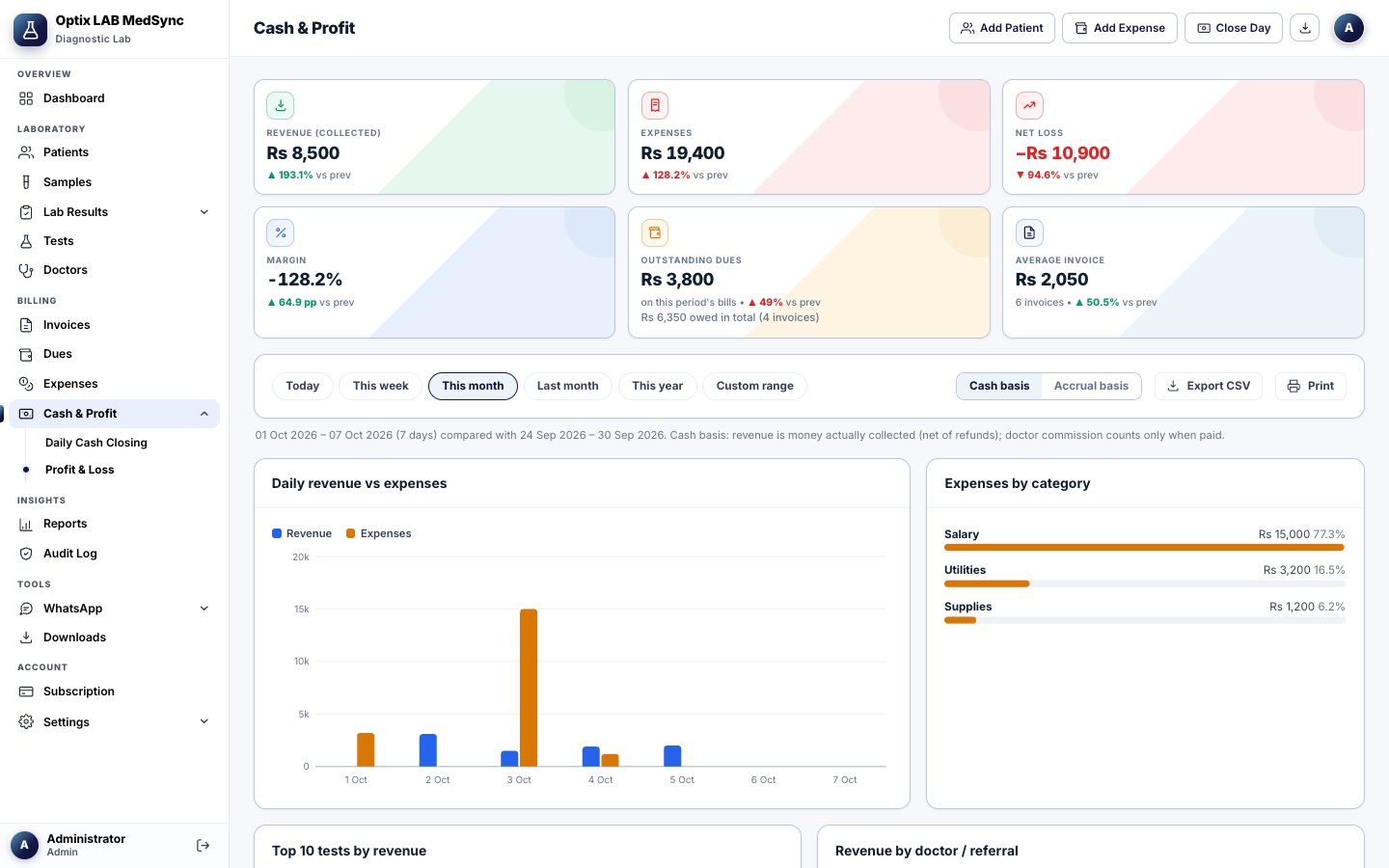Viewport: 1389px width, 868px height.
Task: Click the Margin percent icon
Action: tap(281, 232)
